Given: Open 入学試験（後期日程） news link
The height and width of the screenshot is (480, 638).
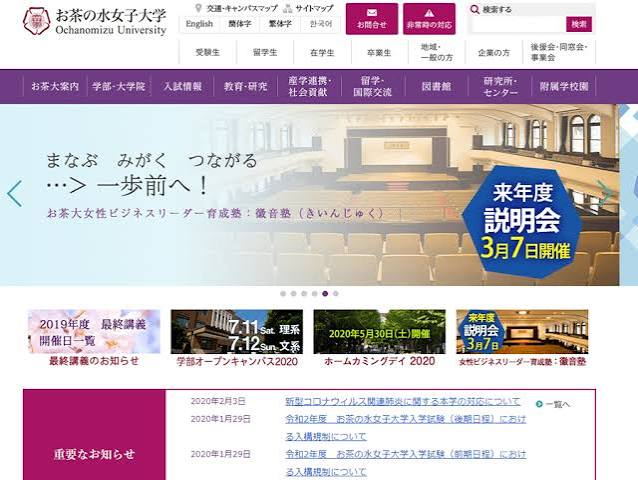Looking at the screenshot, I should 406,428.
